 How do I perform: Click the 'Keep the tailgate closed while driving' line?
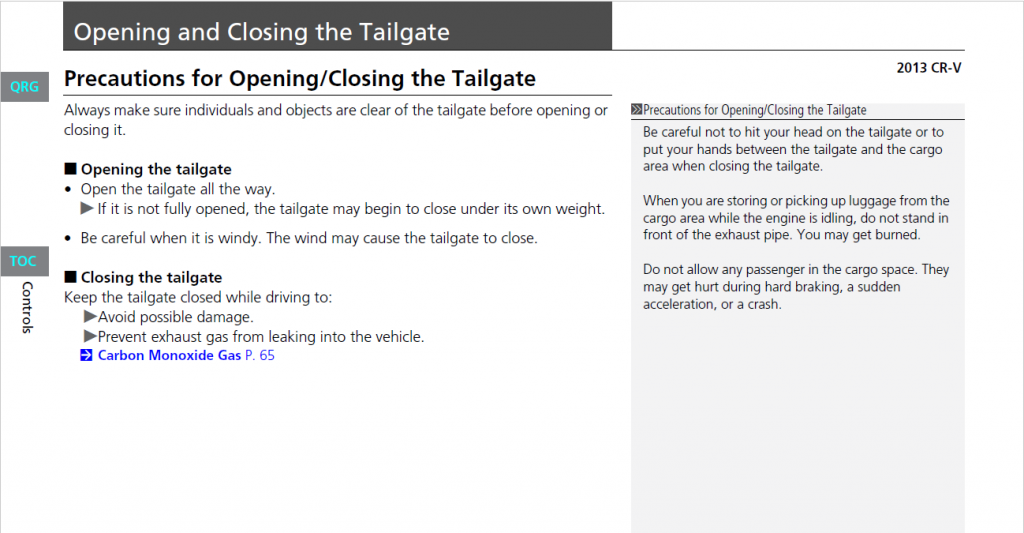(197, 297)
